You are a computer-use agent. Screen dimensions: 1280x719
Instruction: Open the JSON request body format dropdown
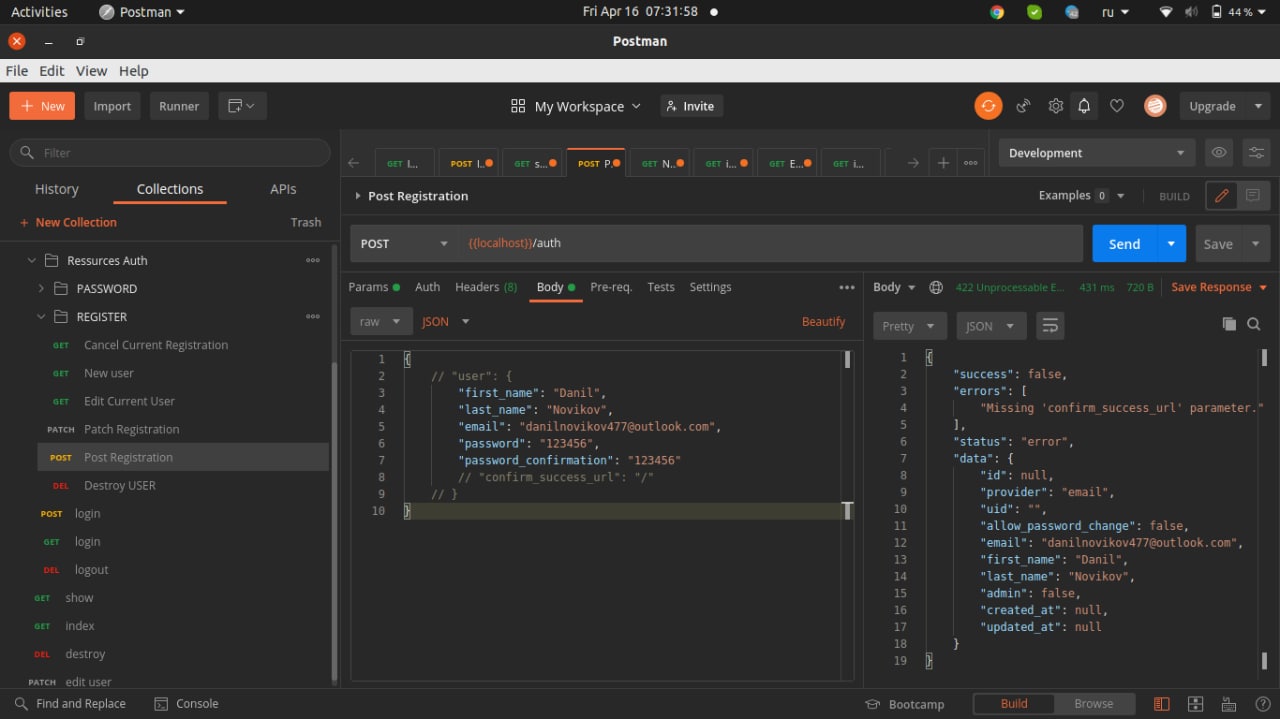(x=446, y=322)
